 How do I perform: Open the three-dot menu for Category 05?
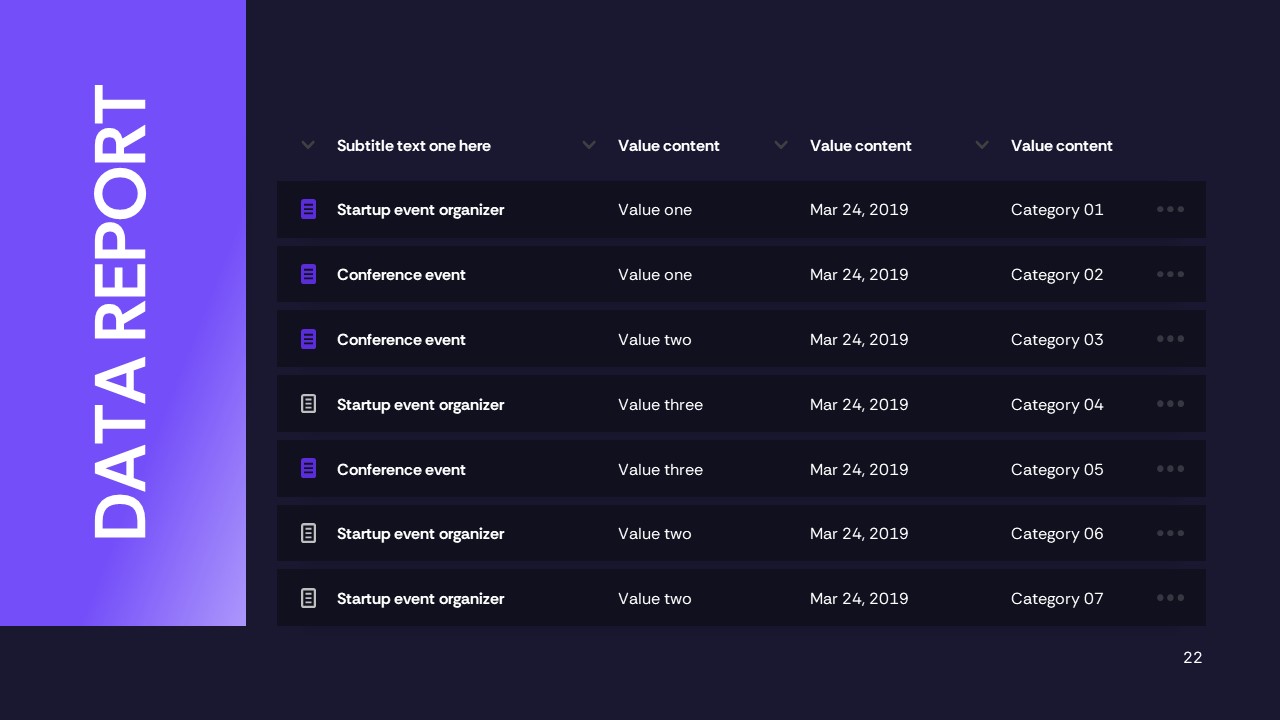1170,469
